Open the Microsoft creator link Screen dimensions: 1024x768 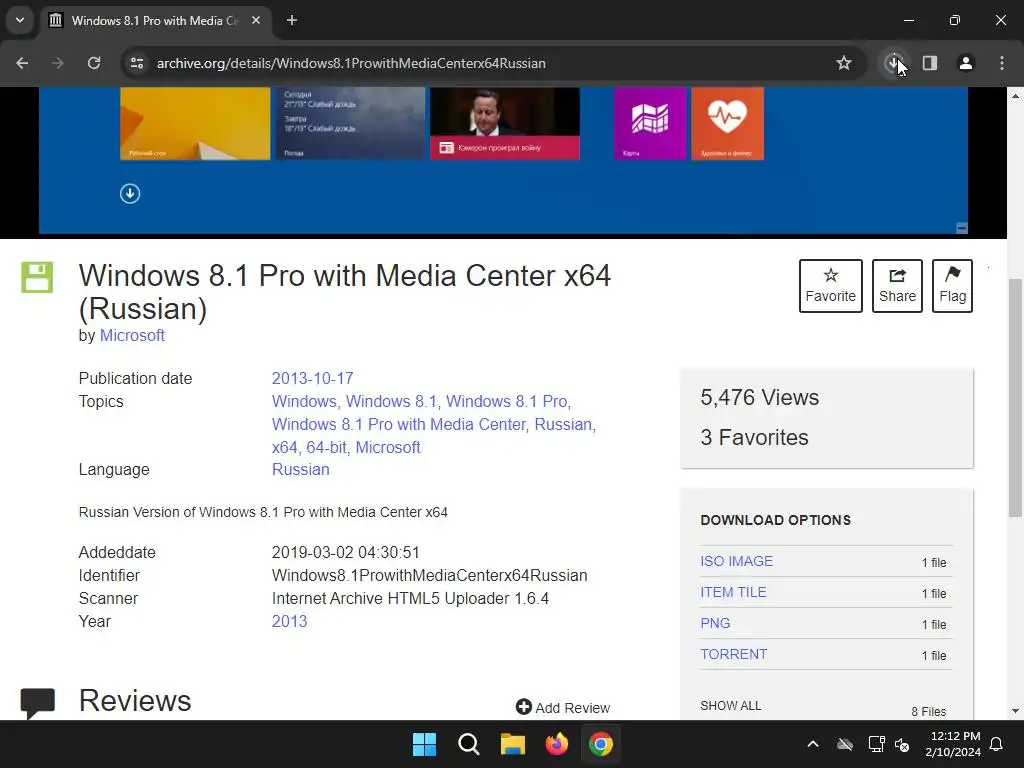coord(132,336)
